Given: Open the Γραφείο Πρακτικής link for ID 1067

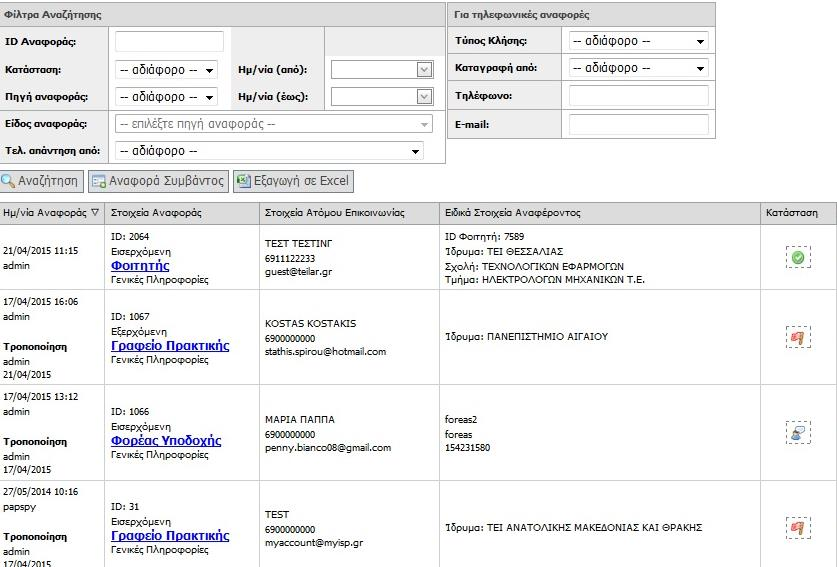Looking at the screenshot, I should pos(170,345).
